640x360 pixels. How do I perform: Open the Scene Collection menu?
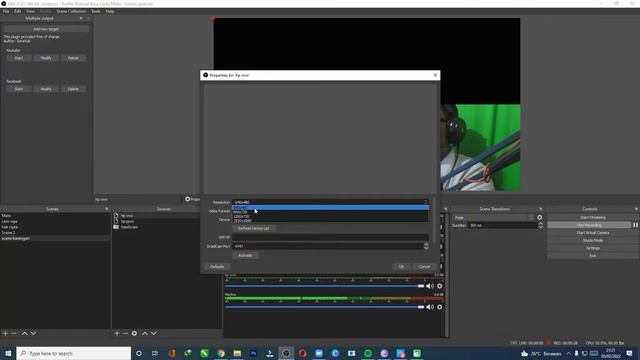pyautogui.click(x=71, y=11)
